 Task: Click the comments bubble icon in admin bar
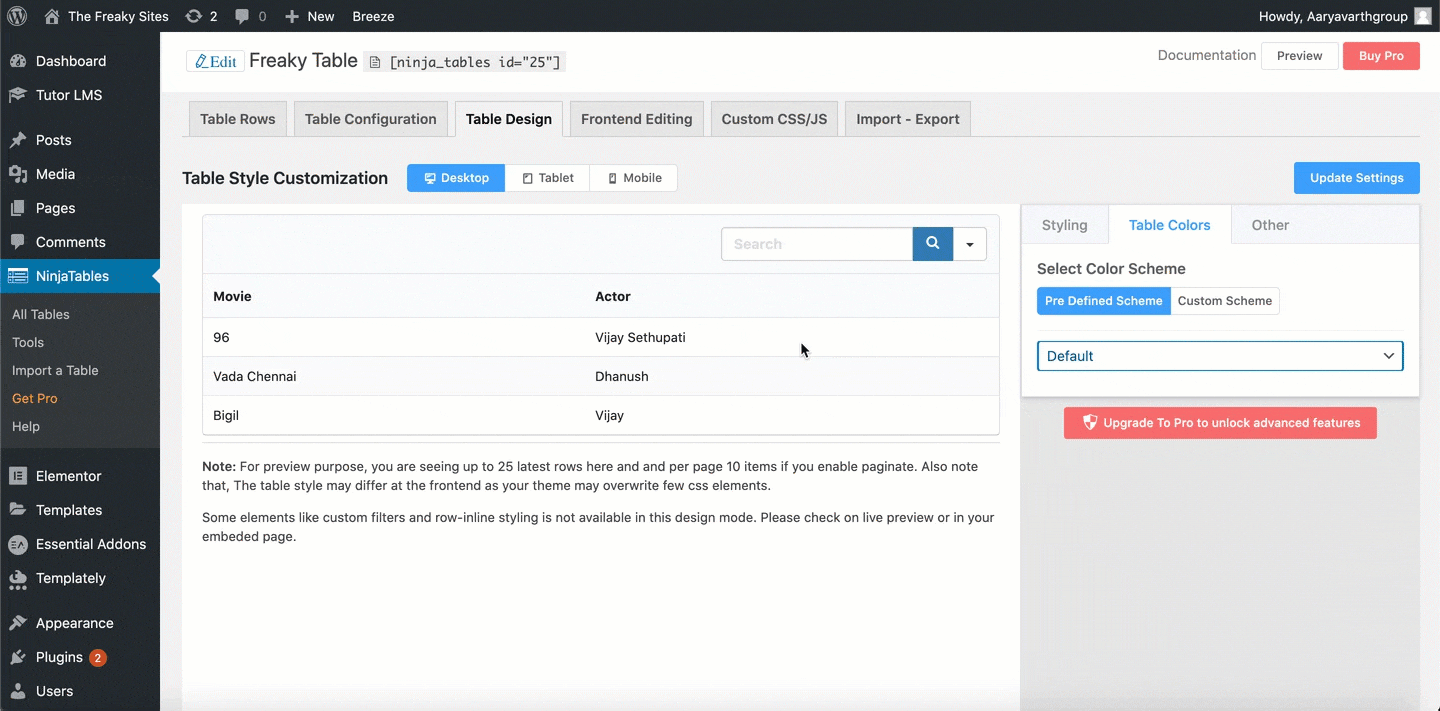242,16
